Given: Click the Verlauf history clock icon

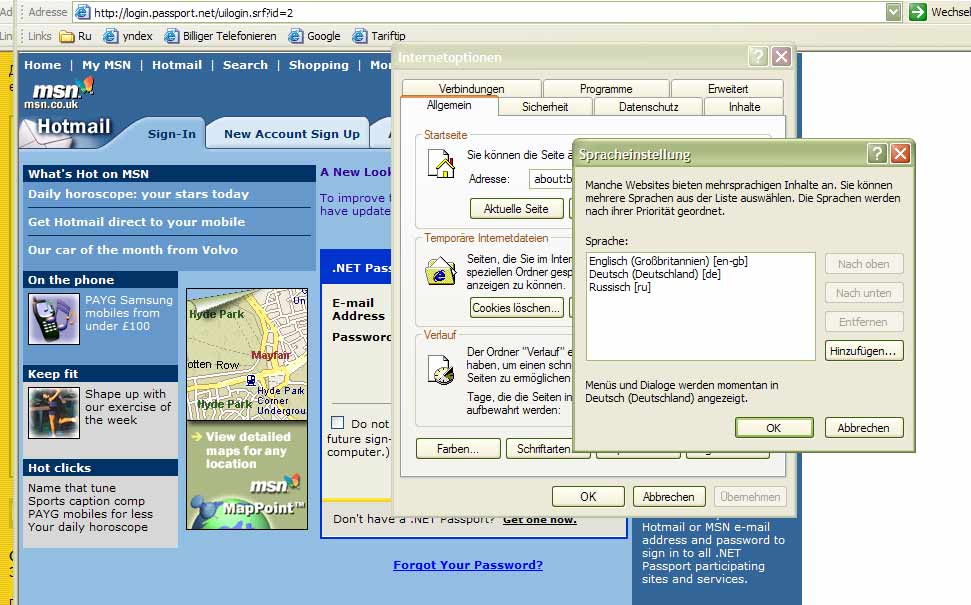Looking at the screenshot, I should point(441,369).
